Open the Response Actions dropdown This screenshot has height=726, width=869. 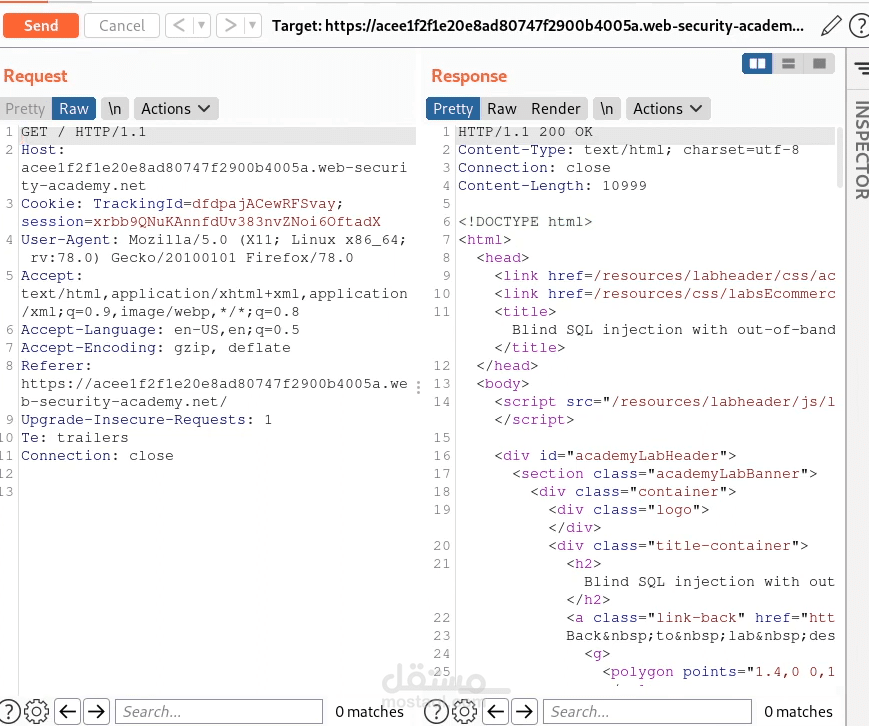pos(668,109)
